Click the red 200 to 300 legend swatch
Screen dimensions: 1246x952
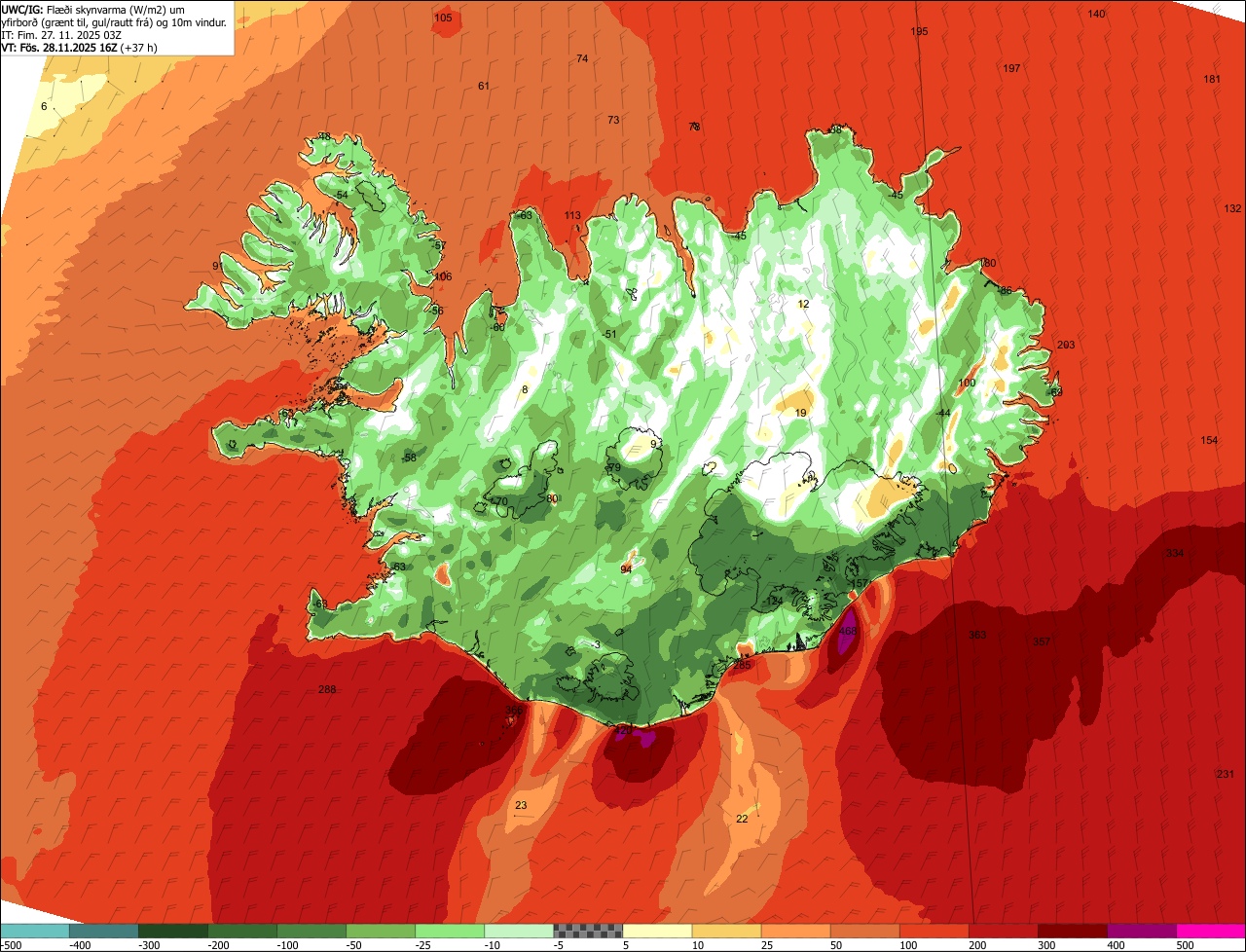coord(1003,931)
